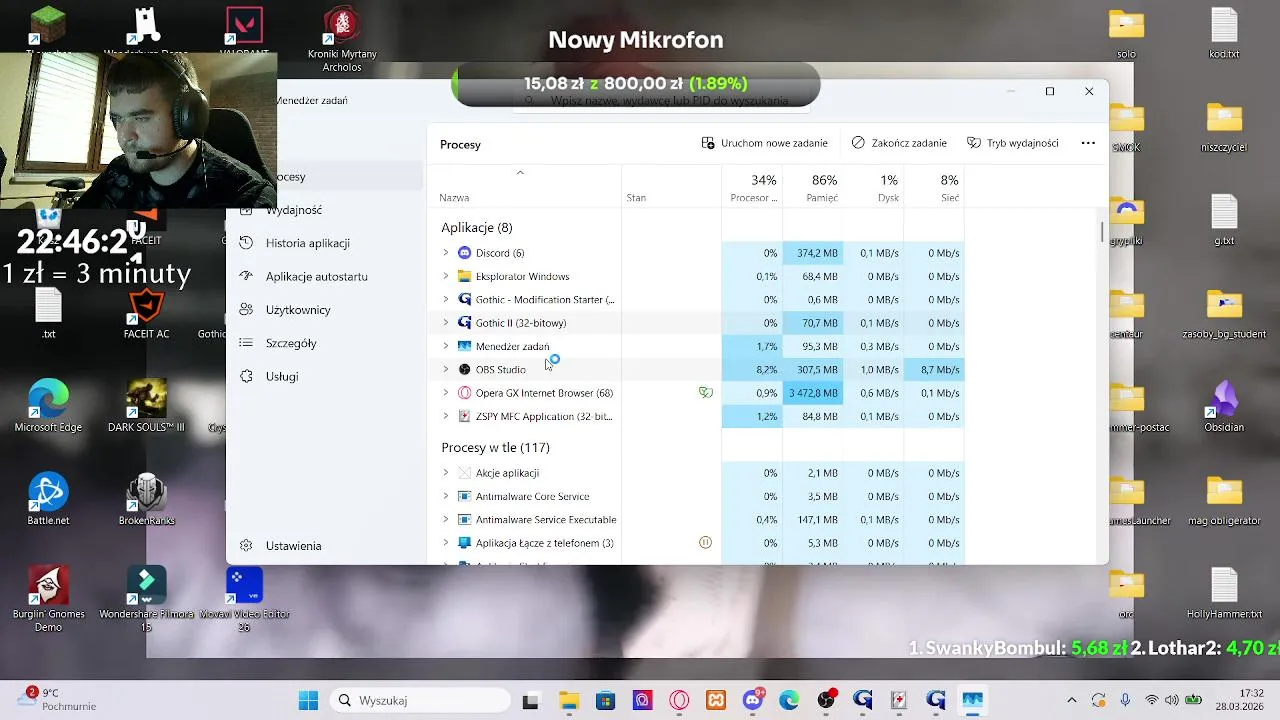The width and height of the screenshot is (1280, 720).
Task: Launch VALORANT desktop shortcut
Action: pos(245,30)
